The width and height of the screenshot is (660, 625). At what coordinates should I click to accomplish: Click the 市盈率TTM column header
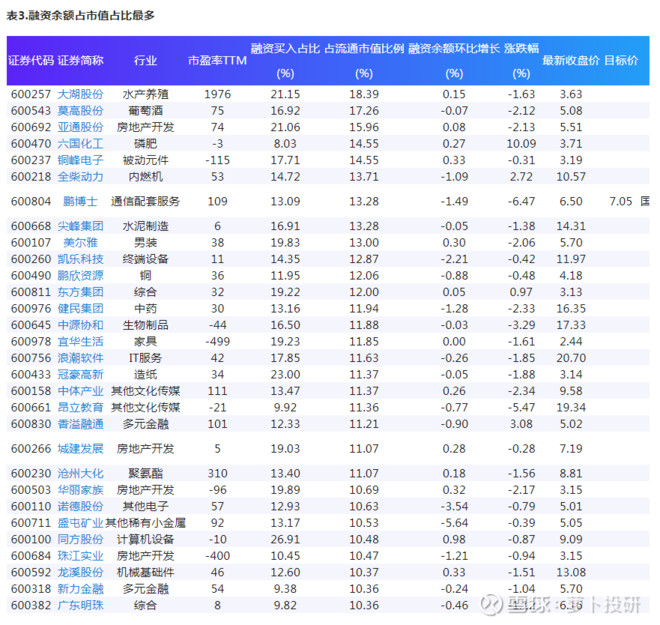pyautogui.click(x=217, y=61)
